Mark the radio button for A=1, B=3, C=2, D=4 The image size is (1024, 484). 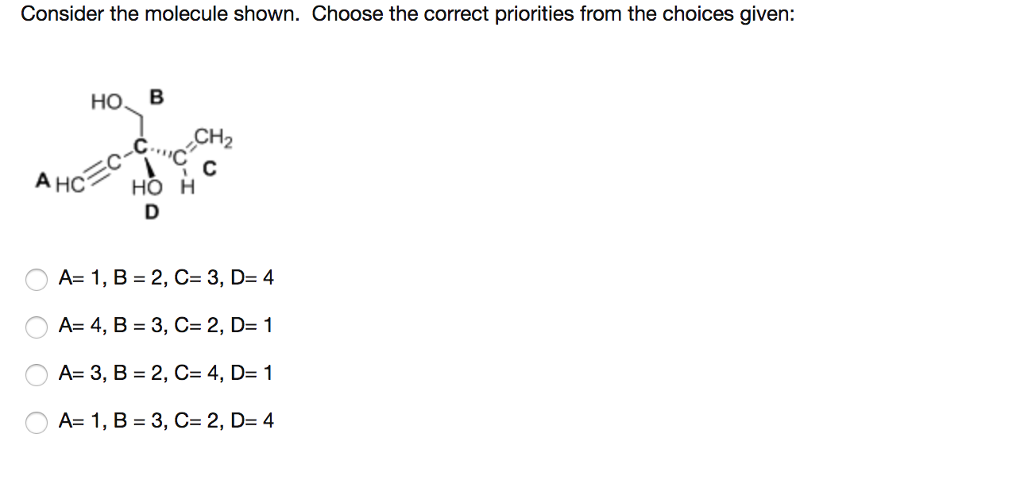point(37,423)
